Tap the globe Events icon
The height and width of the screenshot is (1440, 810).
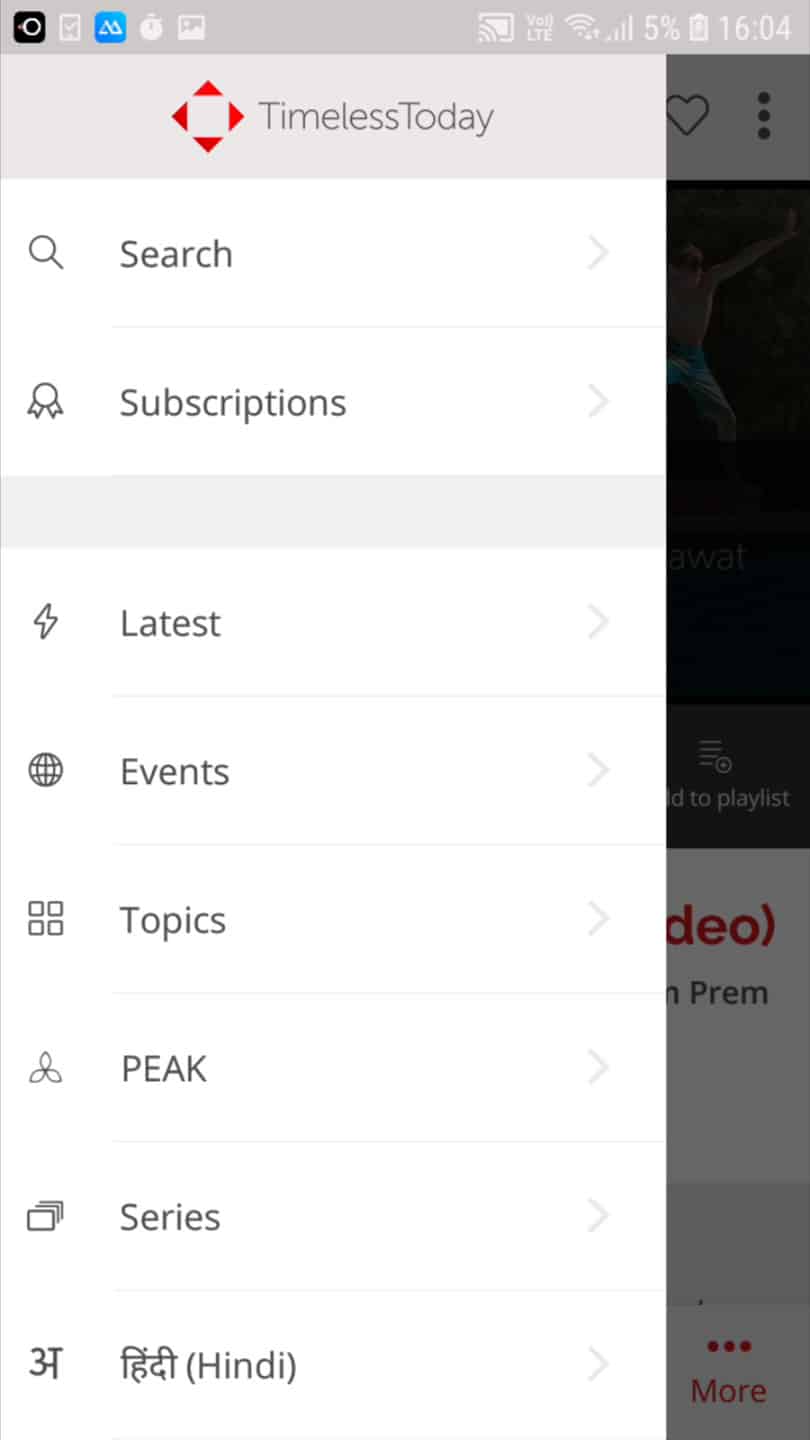(46, 770)
